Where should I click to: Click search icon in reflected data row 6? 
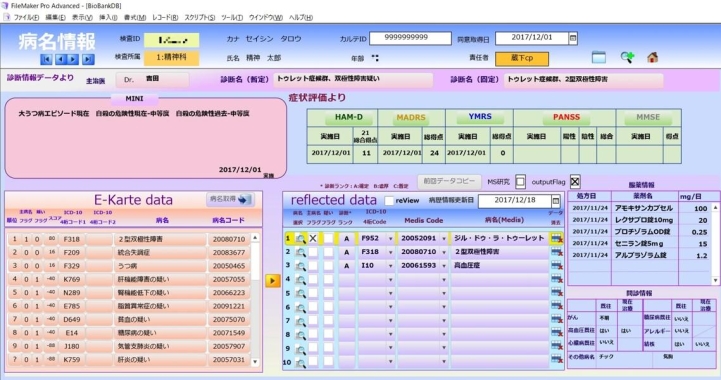tap(300, 307)
